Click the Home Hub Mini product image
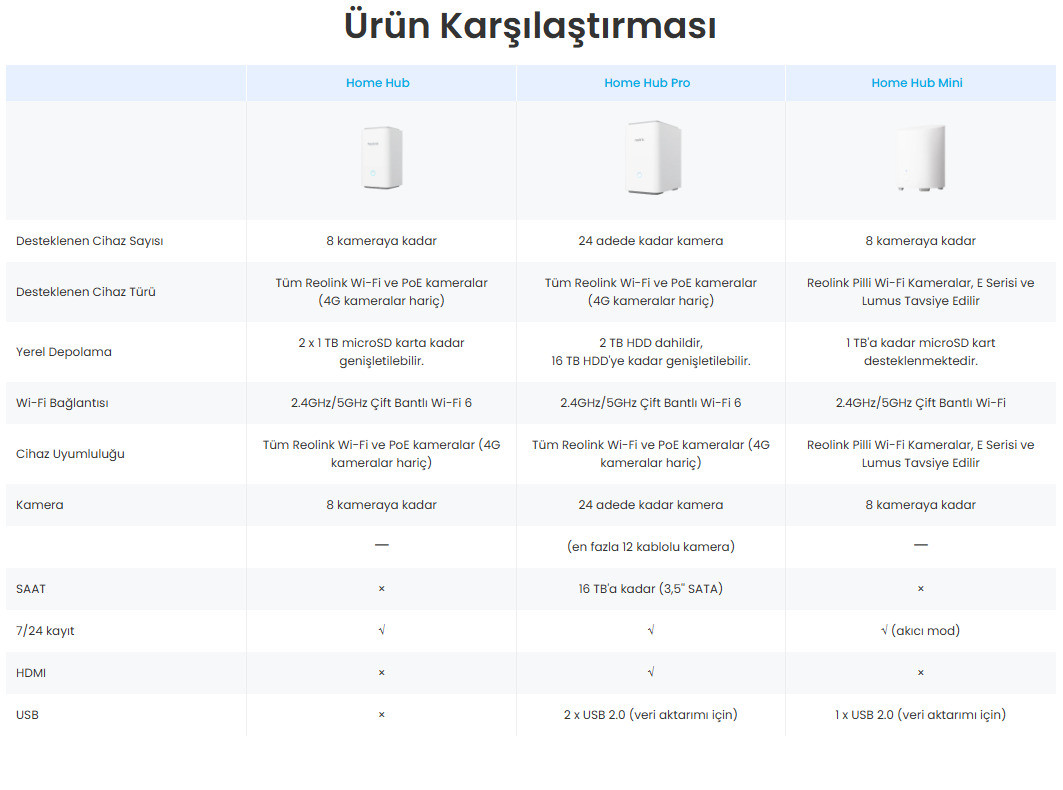This screenshot has height=790, width=1063. pos(920,158)
